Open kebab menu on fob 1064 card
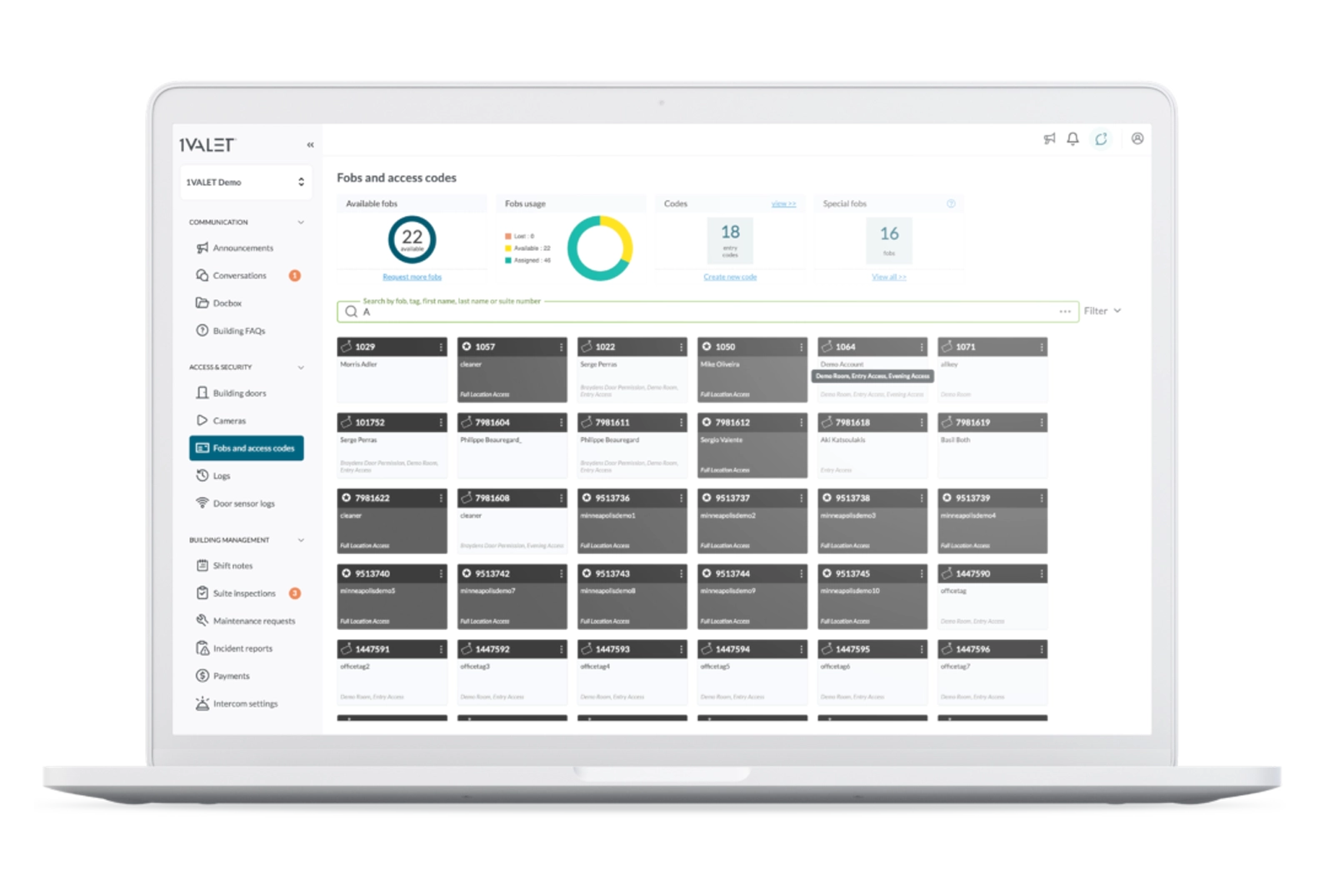This screenshot has width=1320, height=896. pyautogui.click(x=921, y=347)
